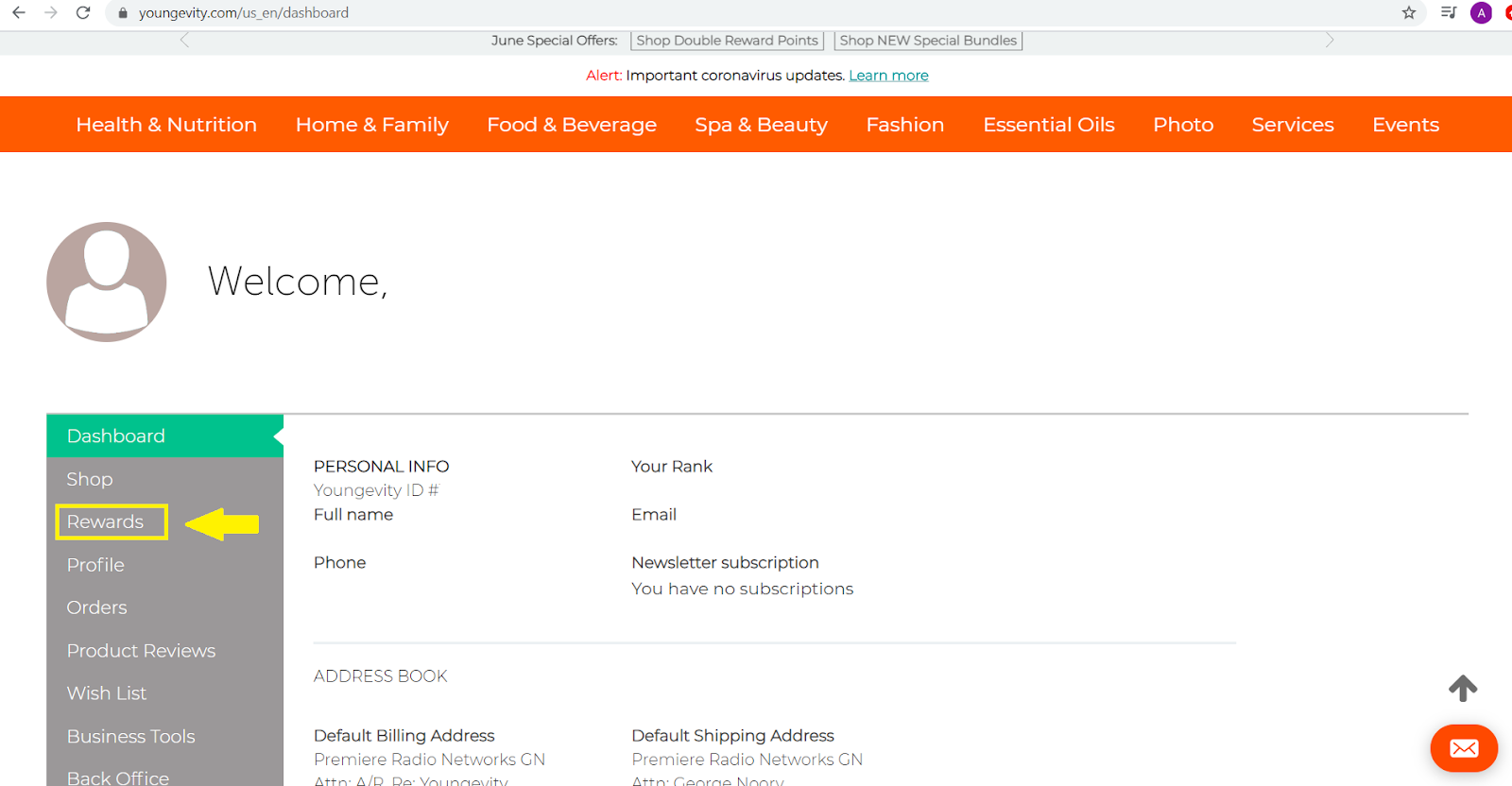Viewport: 1512px width, 786px height.
Task: Go back using the browser back arrow
Action: 19,13
